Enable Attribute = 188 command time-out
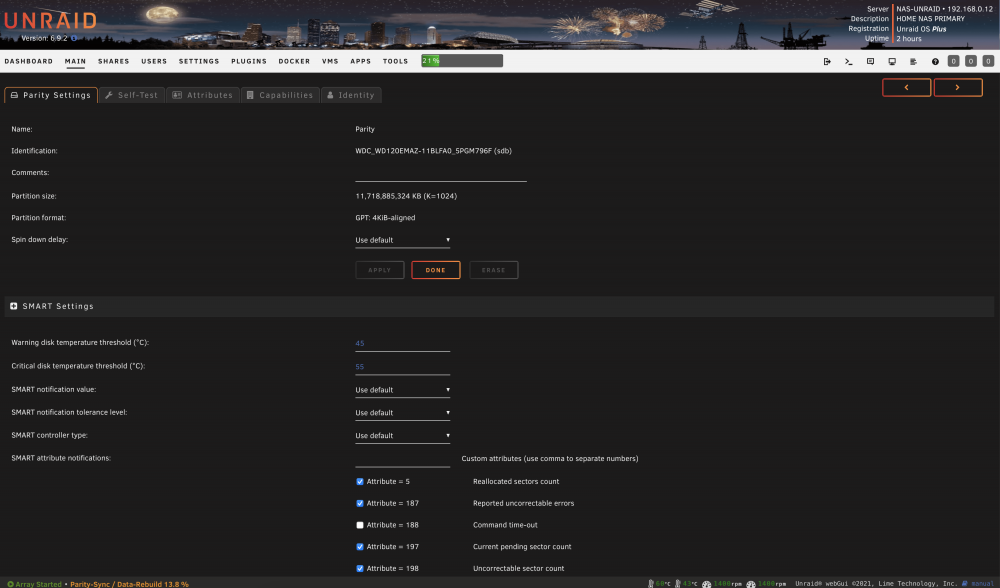Viewport: 1000px width, 588px height. [360, 525]
